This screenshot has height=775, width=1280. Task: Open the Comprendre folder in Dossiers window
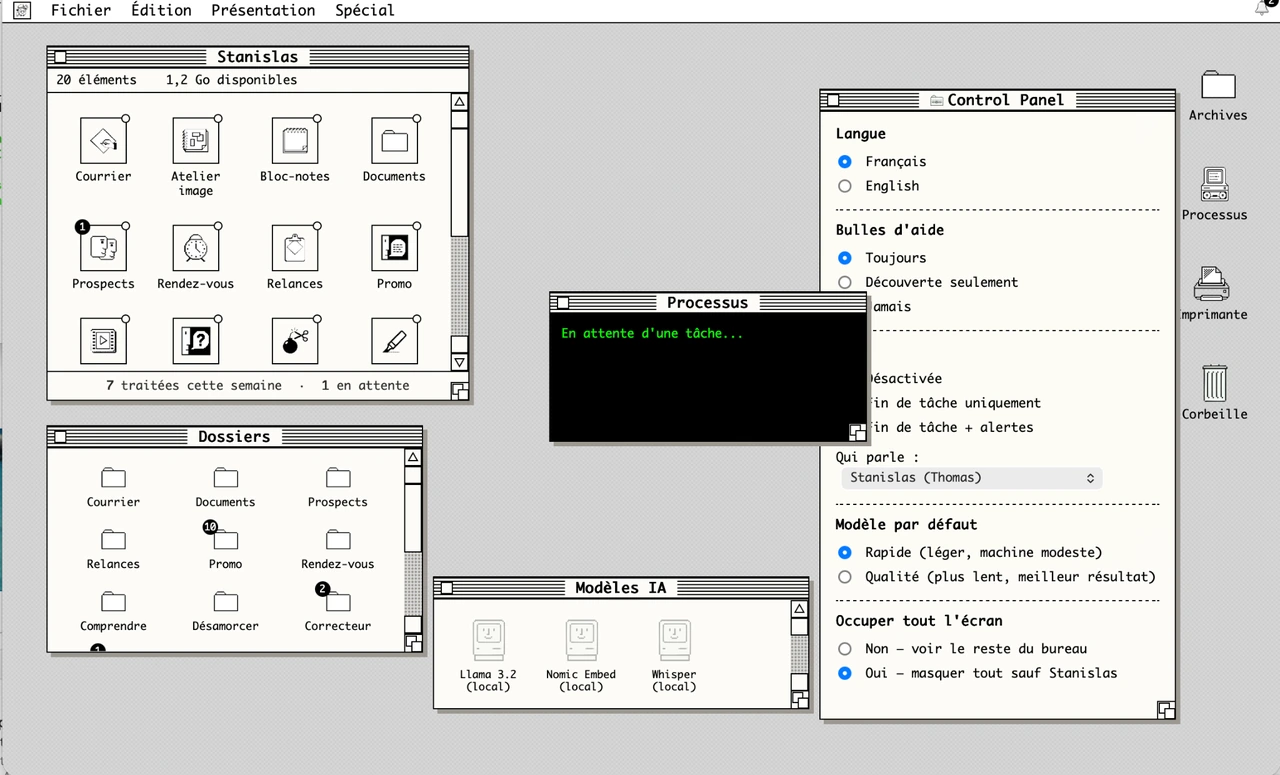[113, 602]
